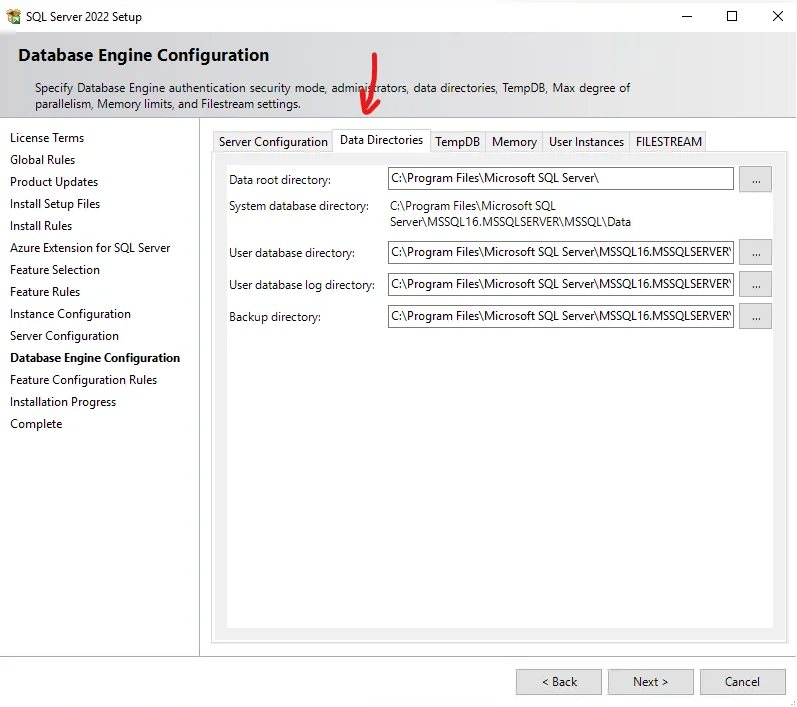The image size is (797, 707).
Task: Select Feature Selection step
Action: click(55, 270)
